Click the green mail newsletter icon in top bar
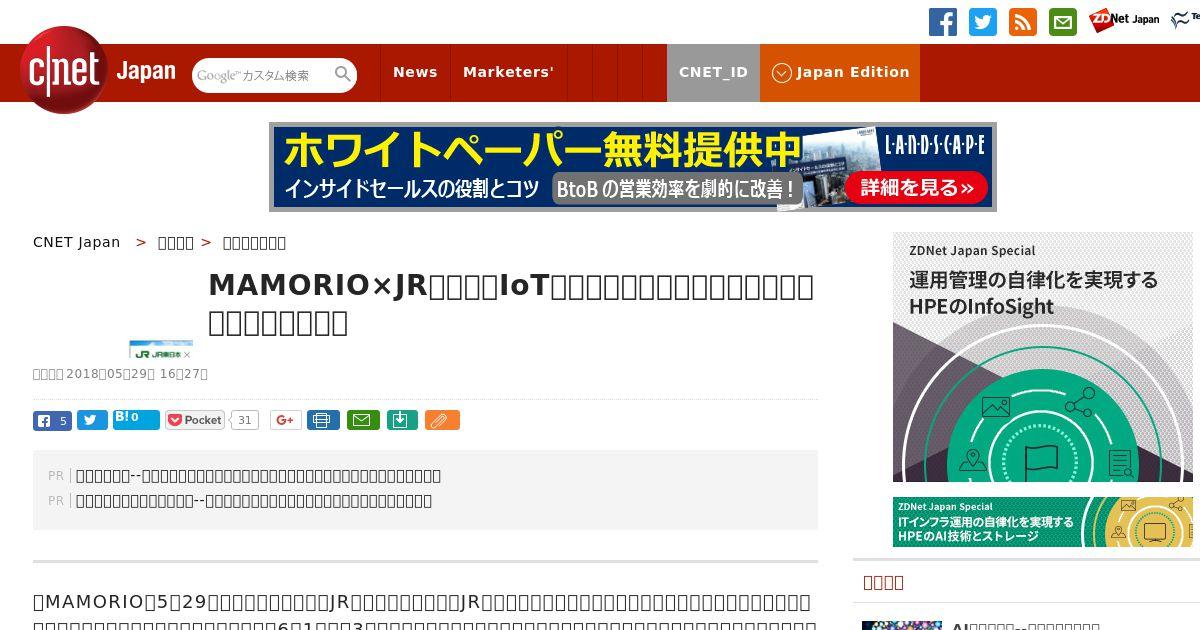The height and width of the screenshot is (630, 1200). pyautogui.click(x=1063, y=22)
